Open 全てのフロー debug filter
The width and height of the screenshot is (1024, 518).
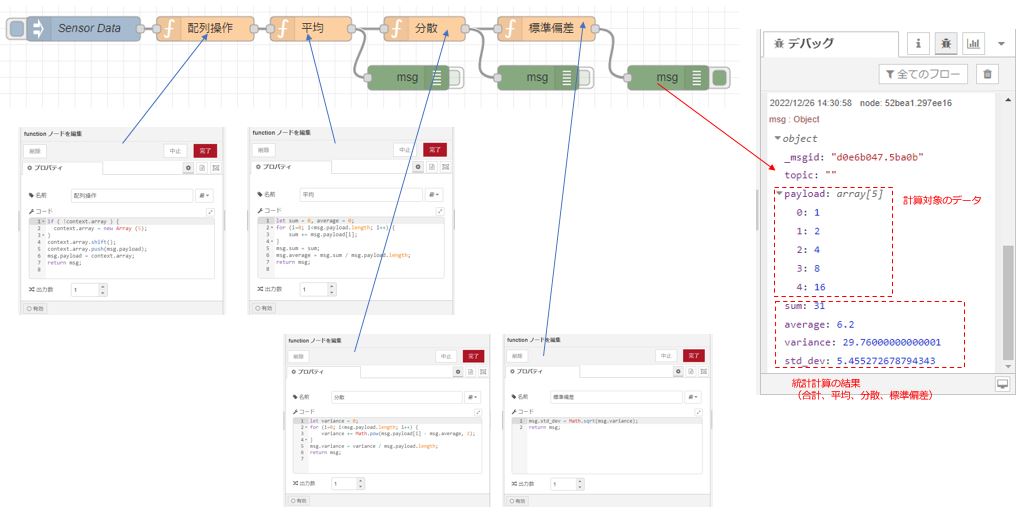923,74
